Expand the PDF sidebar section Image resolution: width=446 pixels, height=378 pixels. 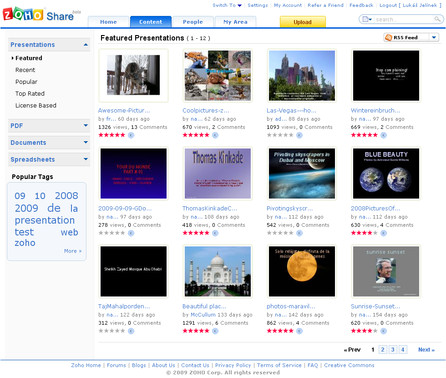86,126
